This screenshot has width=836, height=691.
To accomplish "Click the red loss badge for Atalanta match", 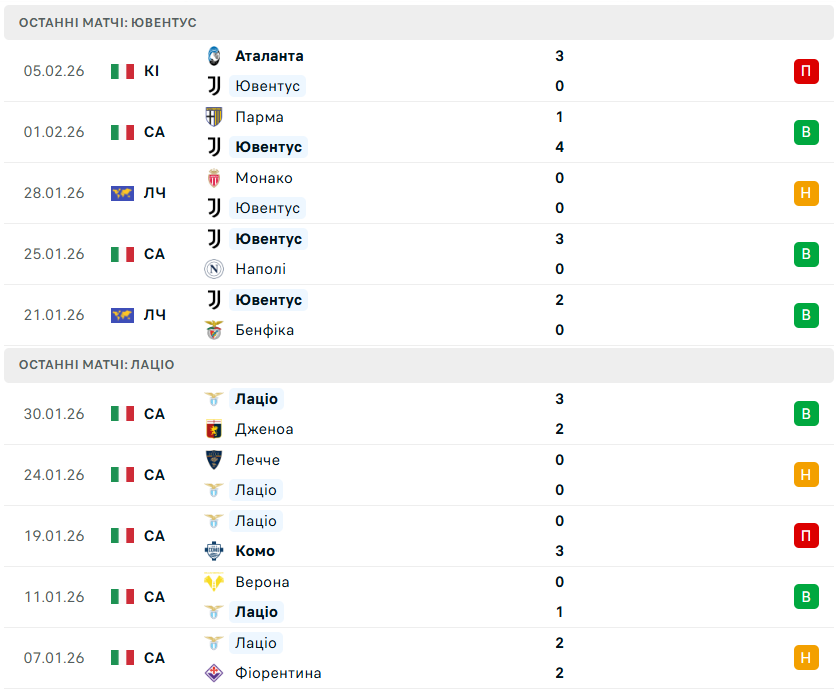I will 806,71.
